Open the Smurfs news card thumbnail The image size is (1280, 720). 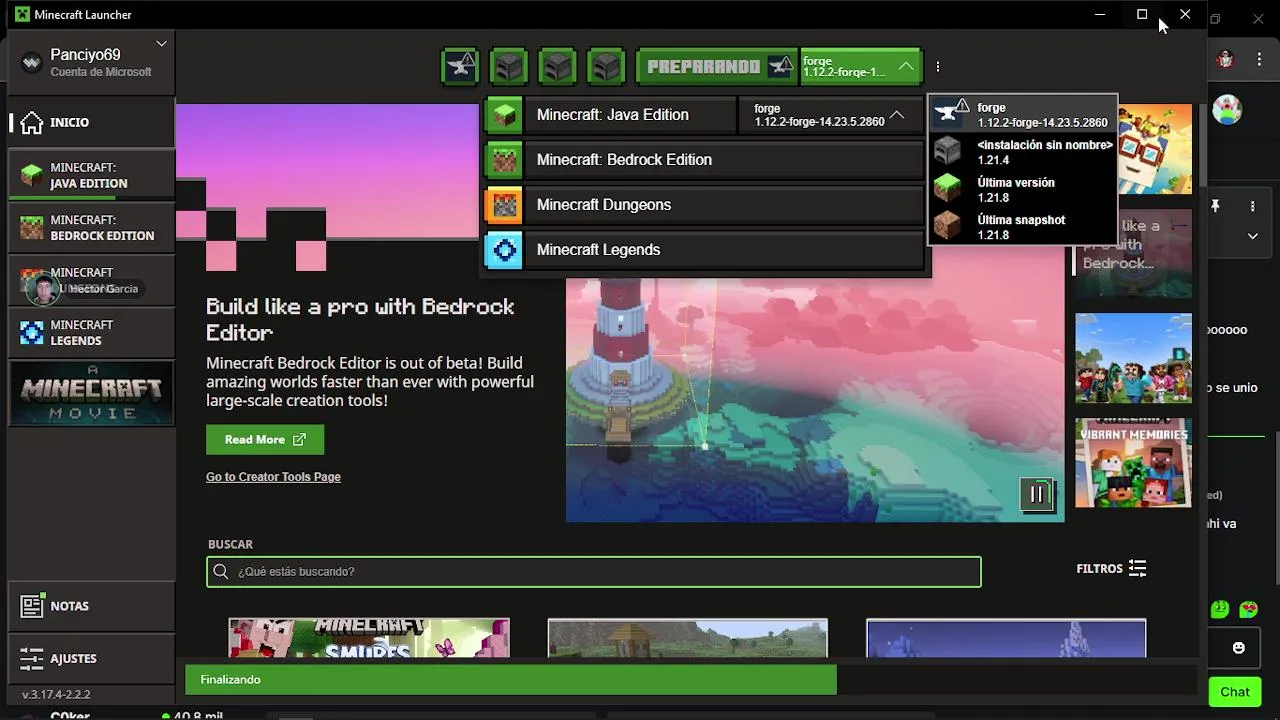click(369, 638)
